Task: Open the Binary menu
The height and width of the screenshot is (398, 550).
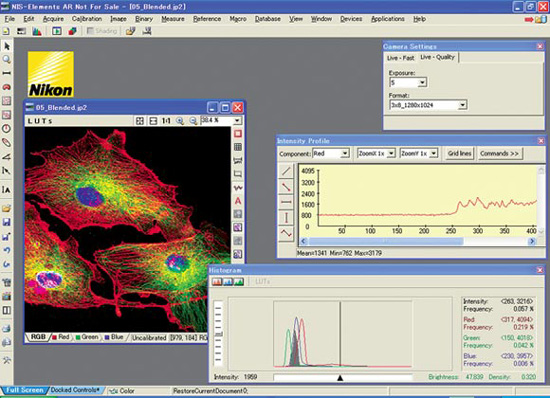Action: tap(144, 19)
